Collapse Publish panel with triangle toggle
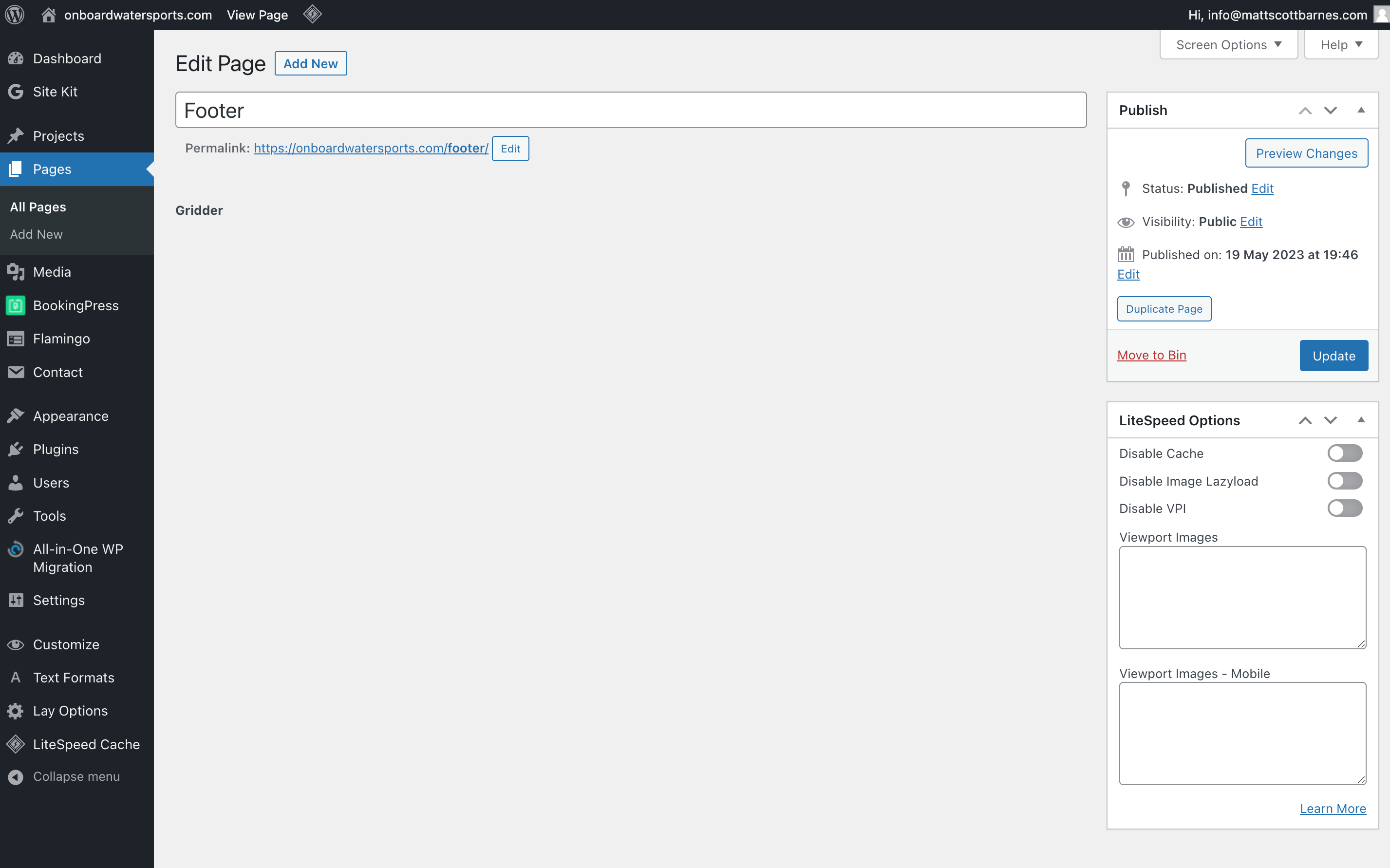1390x868 pixels. [1361, 110]
